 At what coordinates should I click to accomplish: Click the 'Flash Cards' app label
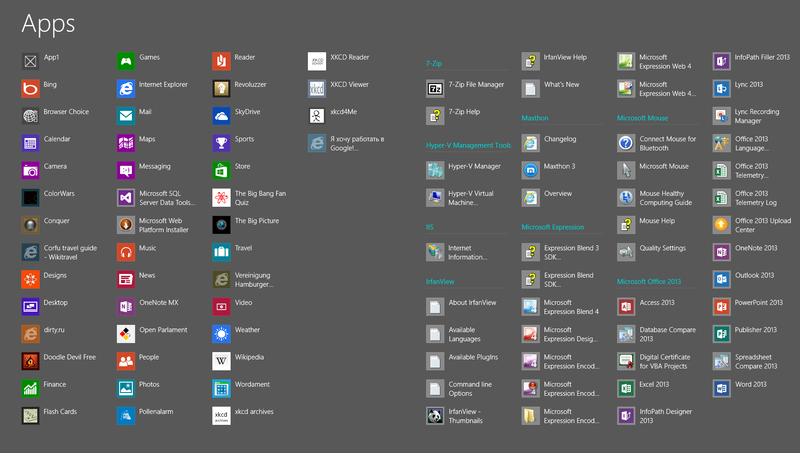60,412
